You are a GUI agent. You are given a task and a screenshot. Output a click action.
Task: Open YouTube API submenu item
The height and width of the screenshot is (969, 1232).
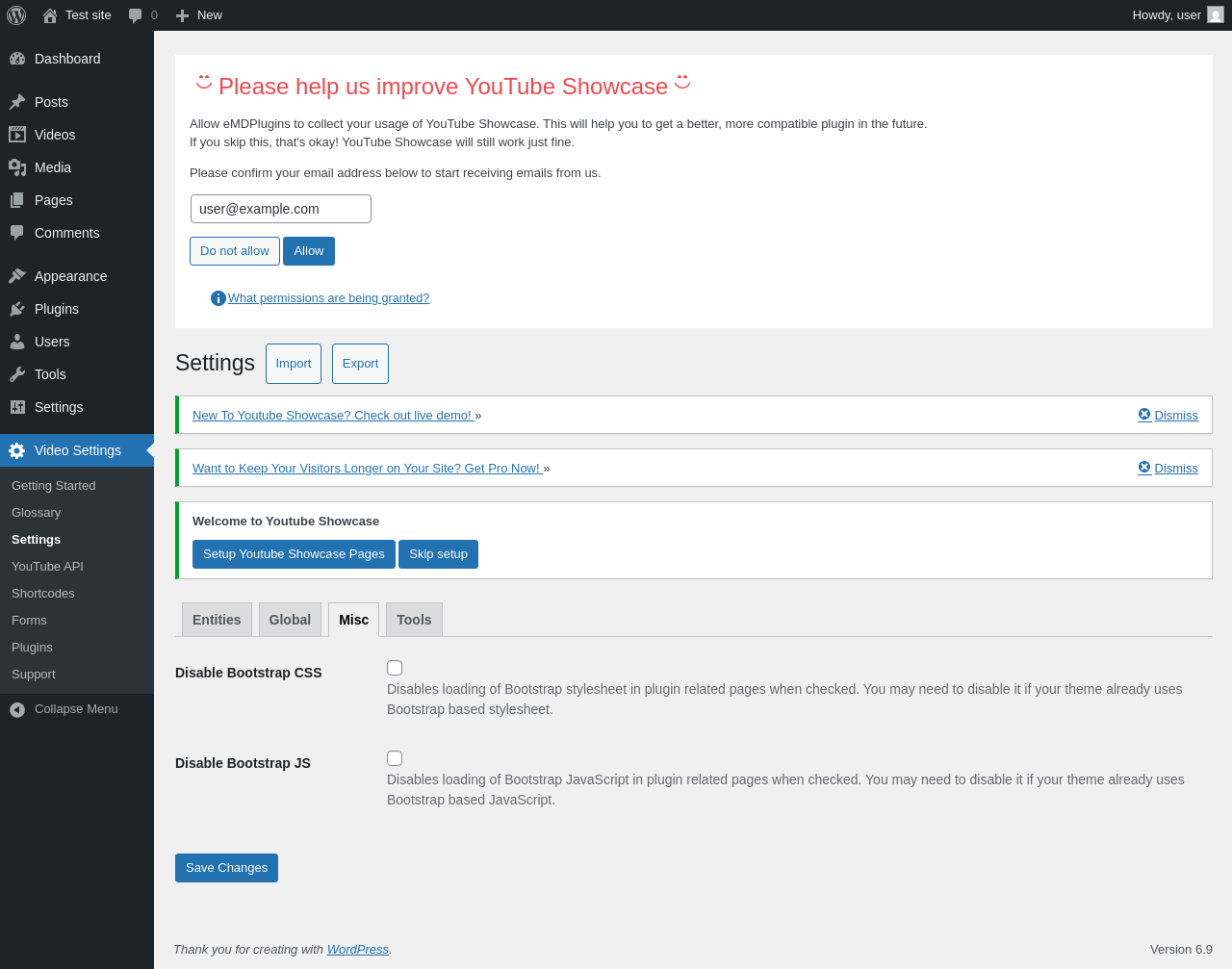click(47, 567)
